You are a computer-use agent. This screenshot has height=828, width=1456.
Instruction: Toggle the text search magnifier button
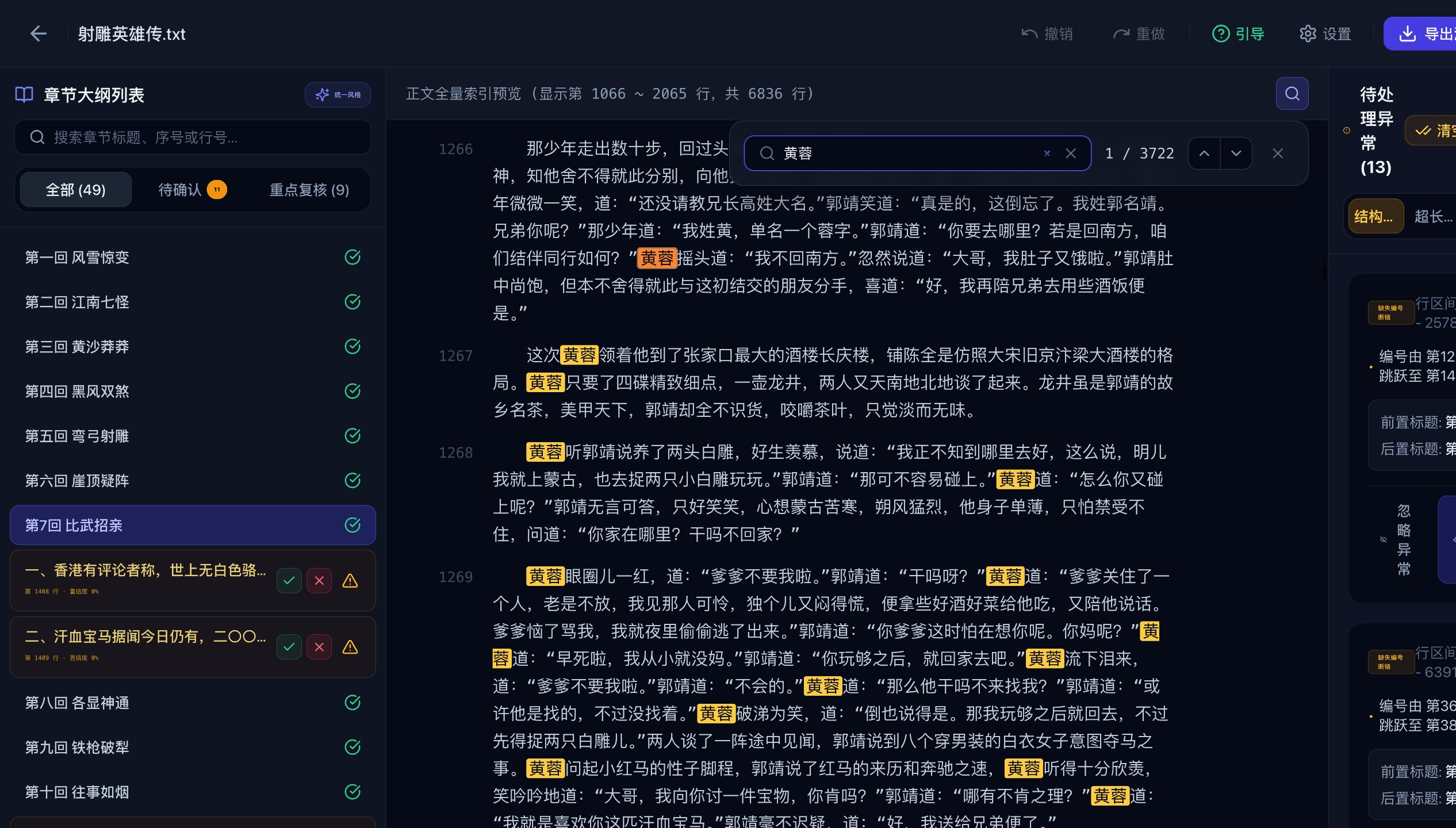(1292, 94)
